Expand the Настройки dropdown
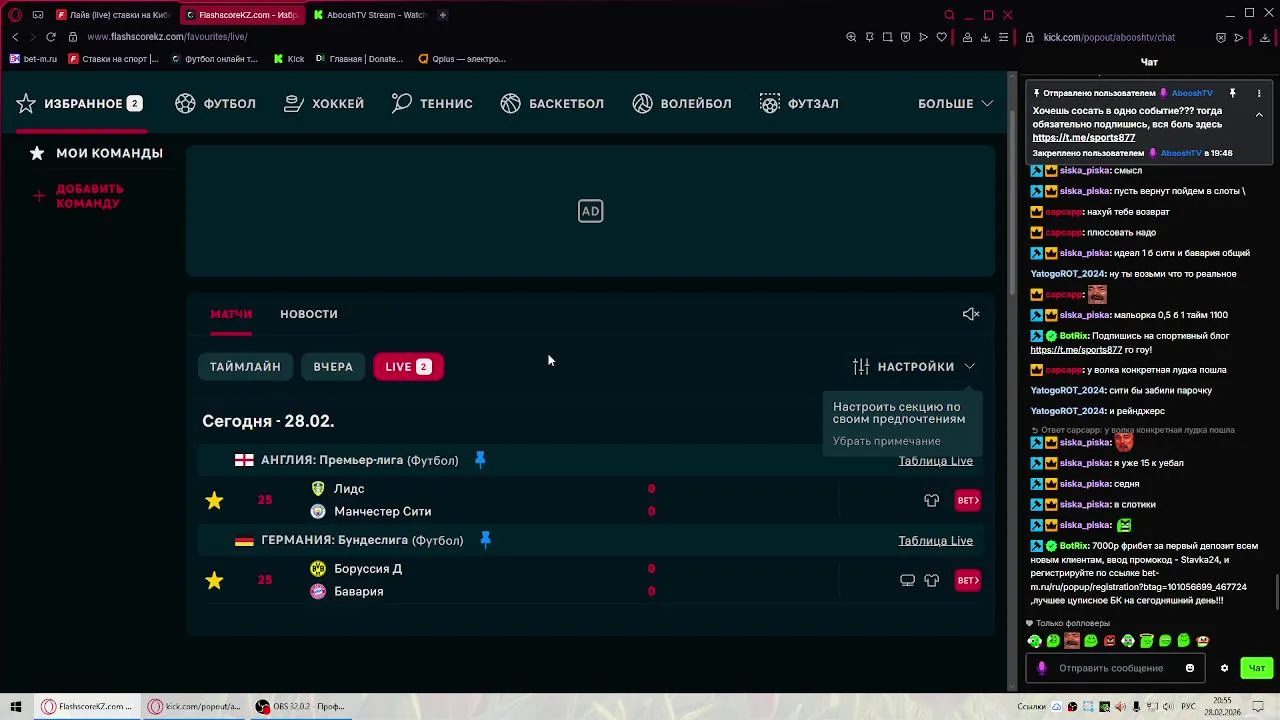 coord(914,367)
